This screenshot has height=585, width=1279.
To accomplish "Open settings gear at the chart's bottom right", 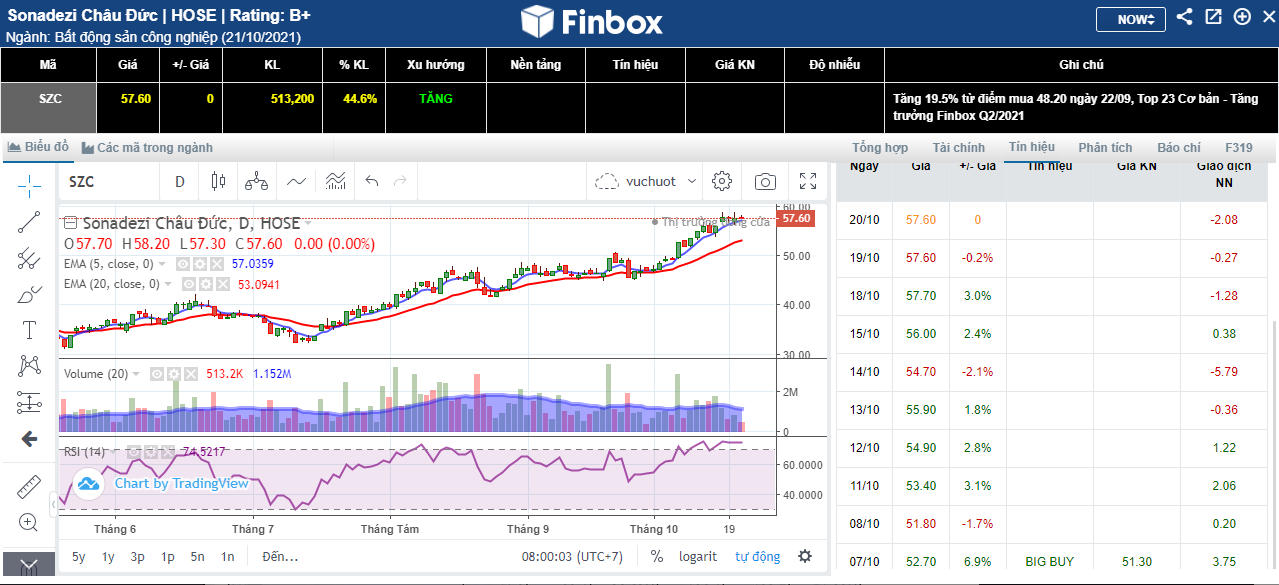I will (805, 556).
